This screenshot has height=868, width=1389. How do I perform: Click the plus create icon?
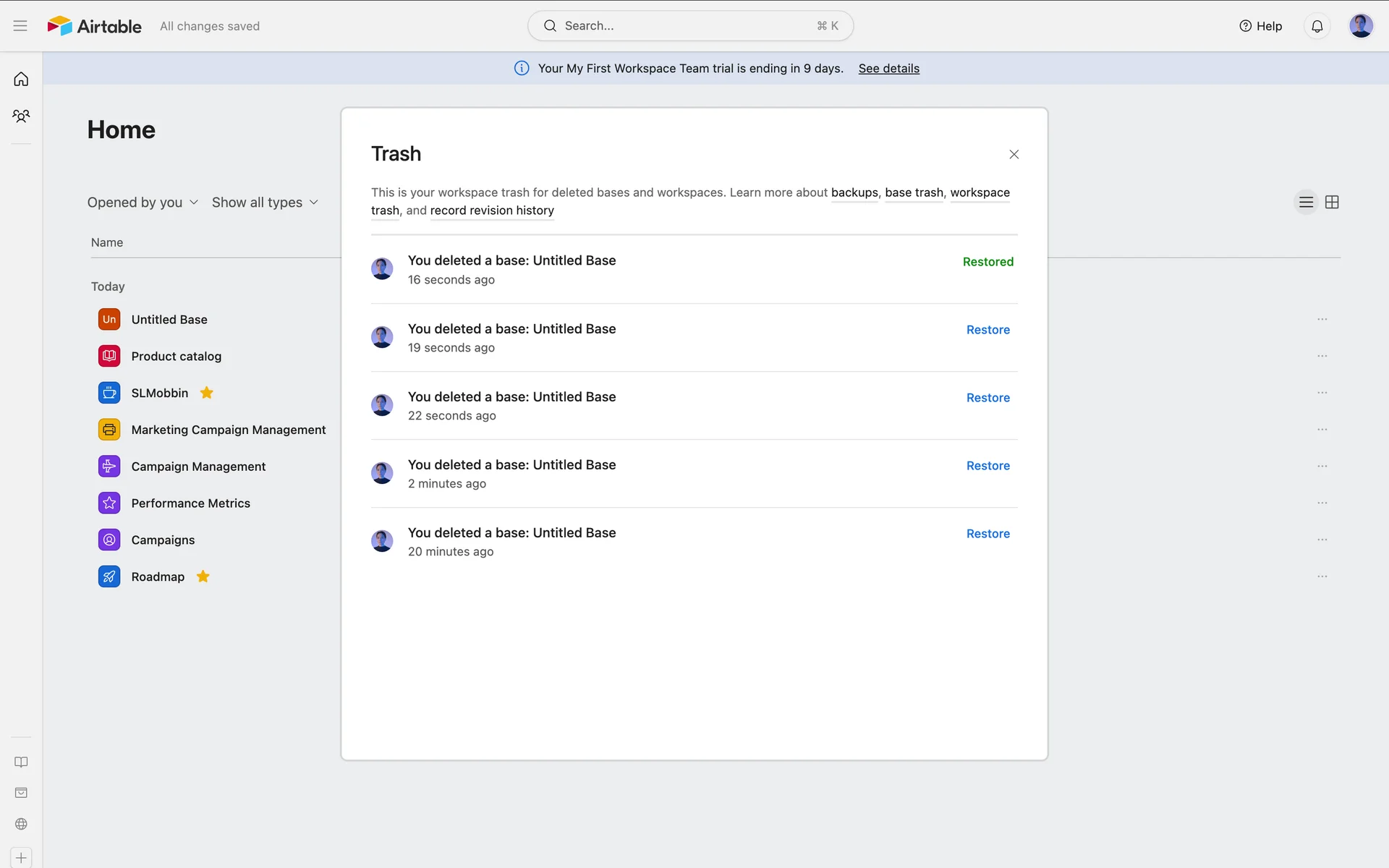coord(21,858)
